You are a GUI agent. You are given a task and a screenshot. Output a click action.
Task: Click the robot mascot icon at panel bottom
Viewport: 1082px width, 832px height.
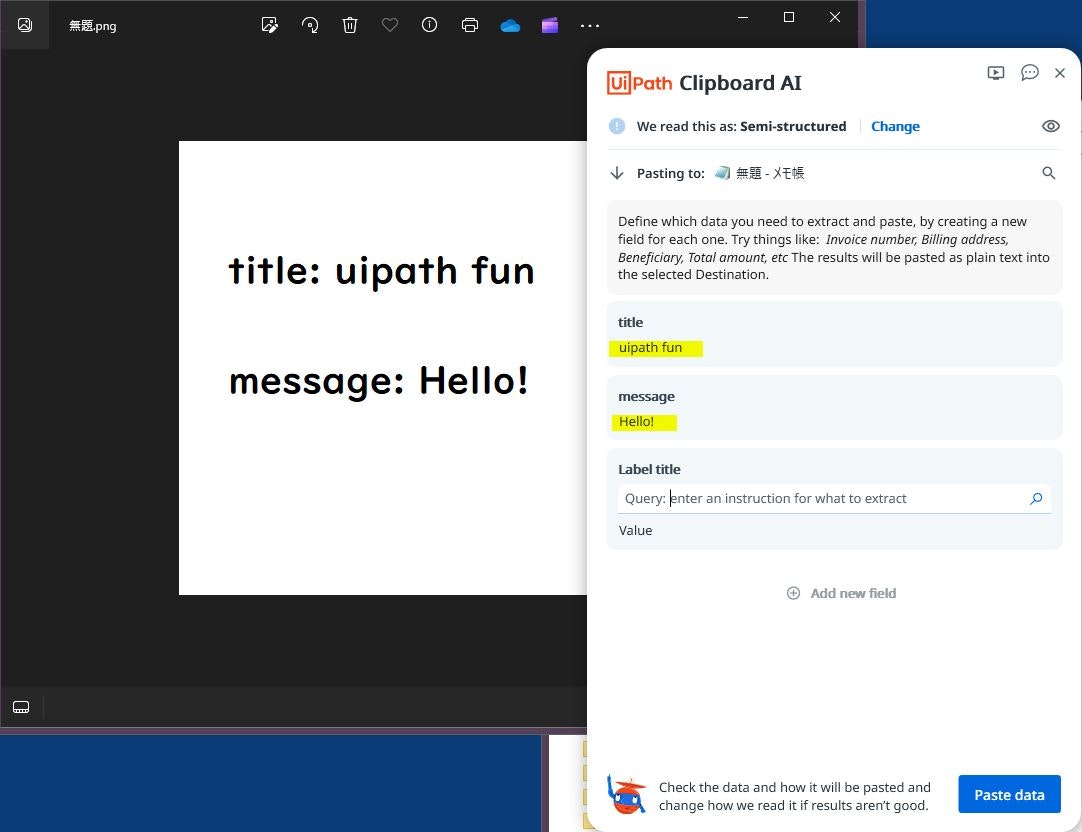coord(627,795)
